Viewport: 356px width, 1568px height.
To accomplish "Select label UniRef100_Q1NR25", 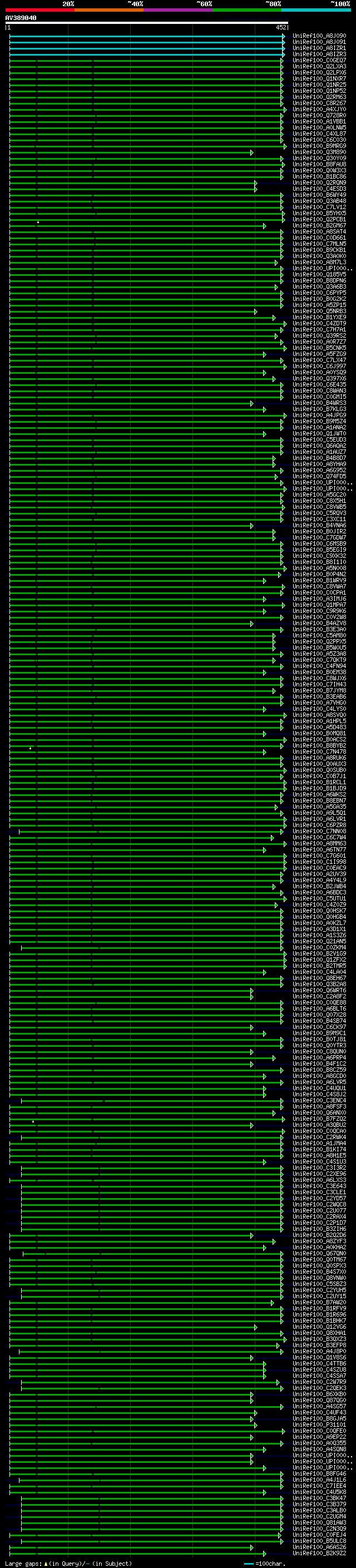I will pos(319,85).
